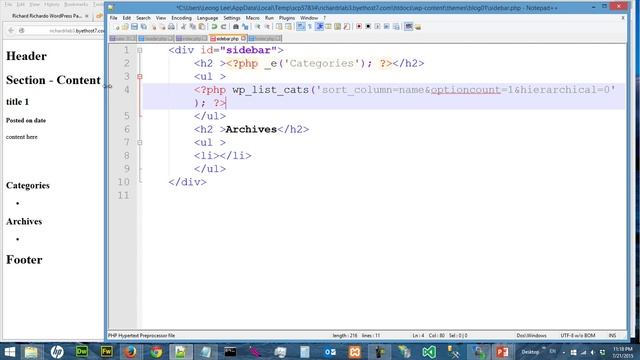Open the Language menu
The image size is (640, 360).
(x=207, y=18)
